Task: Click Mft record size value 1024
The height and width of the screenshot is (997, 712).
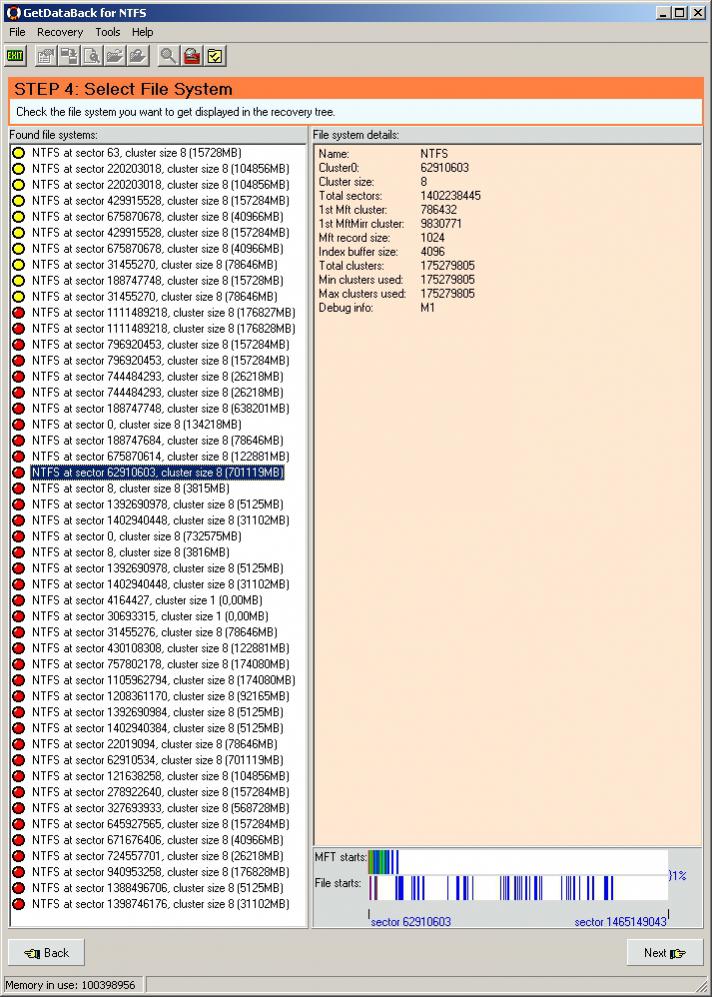Action: [432, 238]
